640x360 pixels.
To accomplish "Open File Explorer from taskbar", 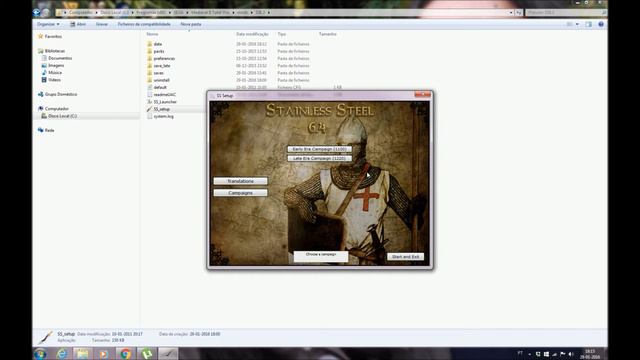I will pyautogui.click(x=82, y=354).
